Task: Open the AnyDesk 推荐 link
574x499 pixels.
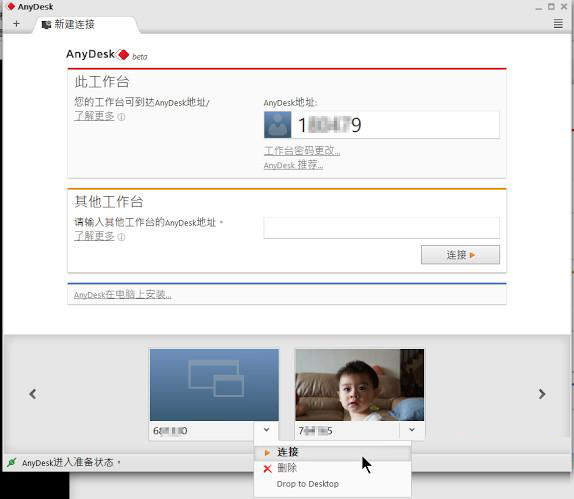Action: pyautogui.click(x=293, y=165)
